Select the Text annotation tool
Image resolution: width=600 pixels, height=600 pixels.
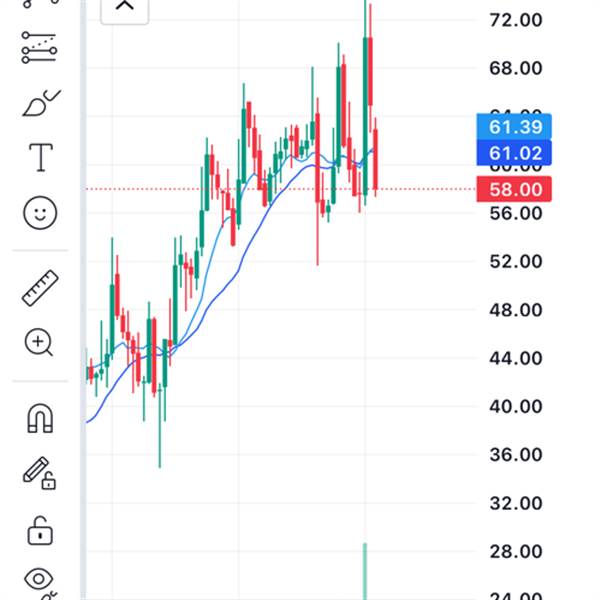coord(41,157)
